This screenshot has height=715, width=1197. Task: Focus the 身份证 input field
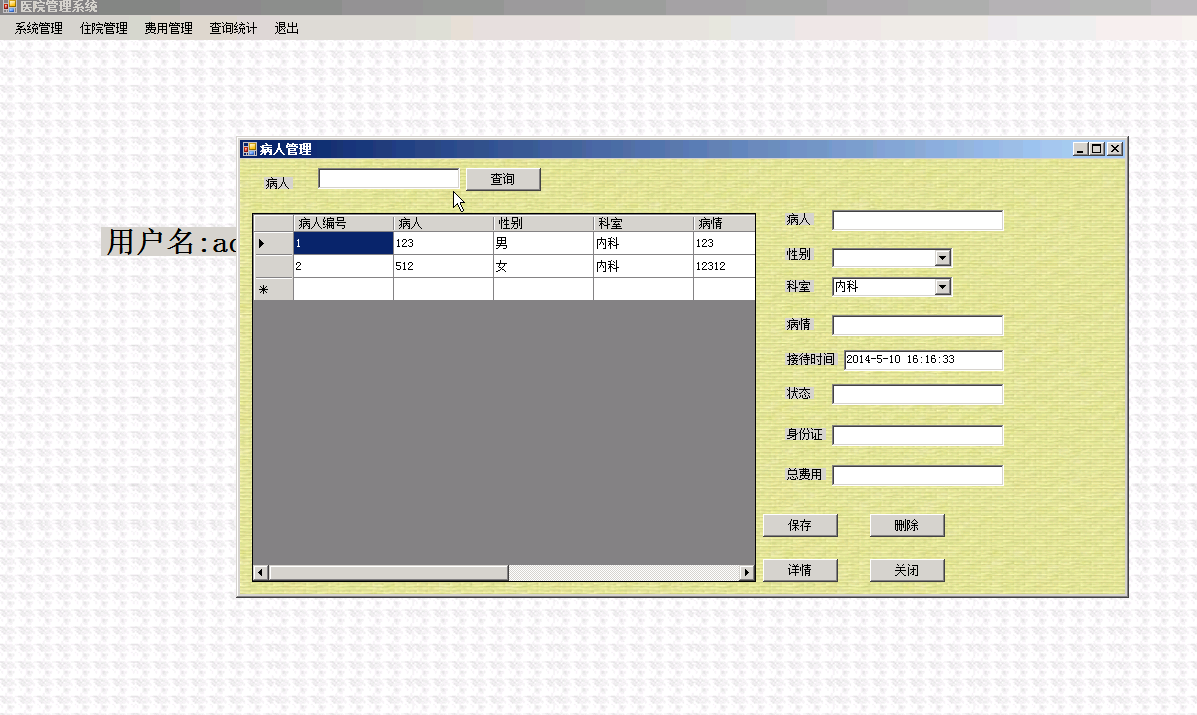(x=918, y=436)
